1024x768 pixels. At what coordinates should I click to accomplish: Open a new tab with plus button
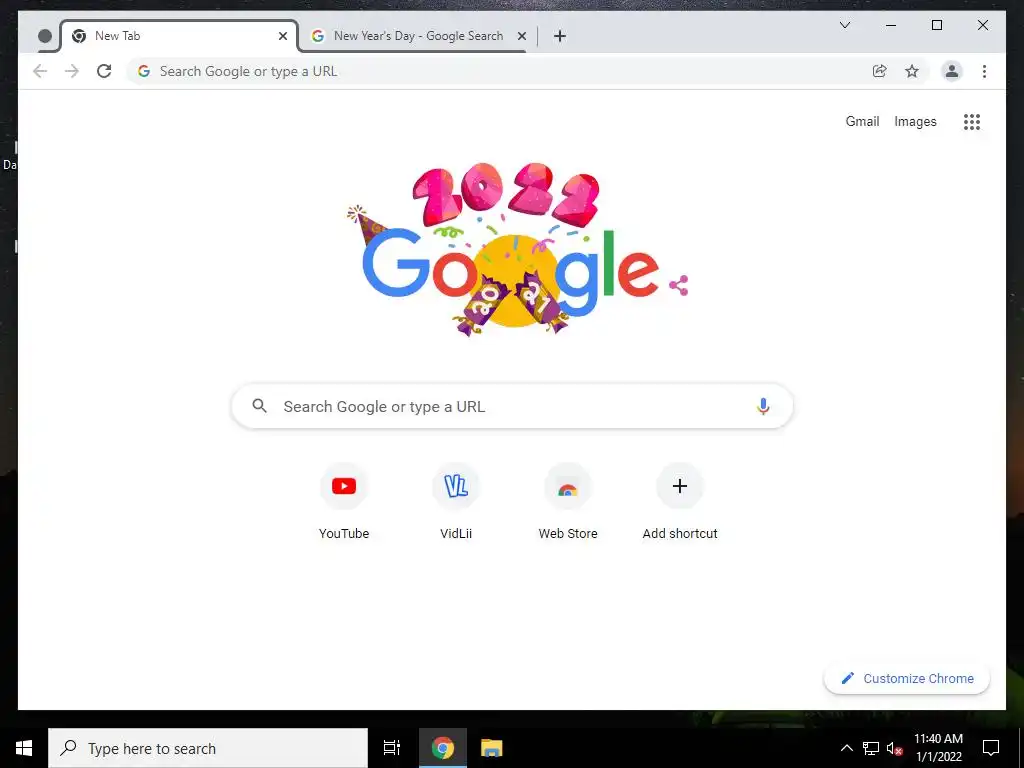[x=560, y=36]
